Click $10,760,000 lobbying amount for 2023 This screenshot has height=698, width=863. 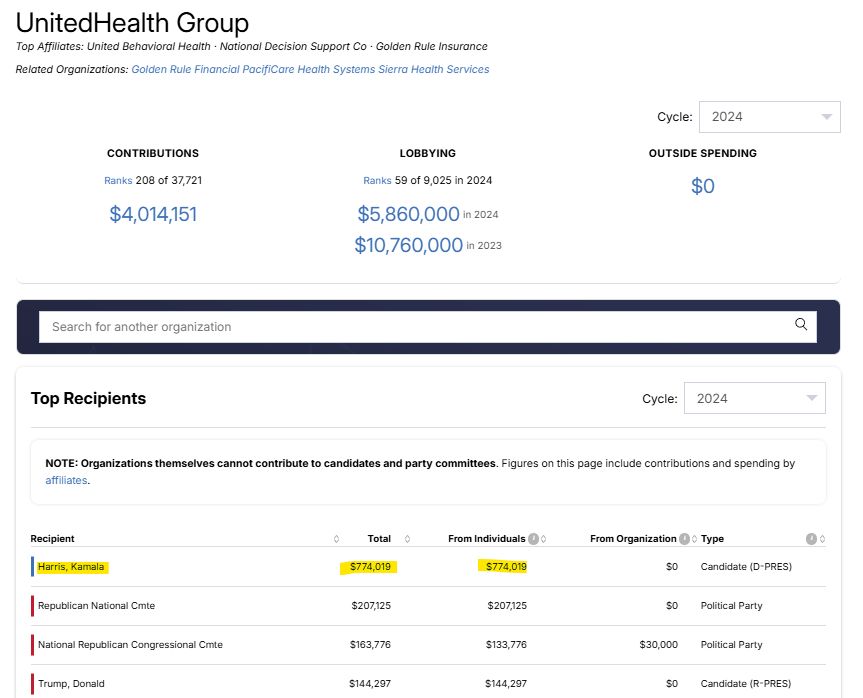(408, 245)
